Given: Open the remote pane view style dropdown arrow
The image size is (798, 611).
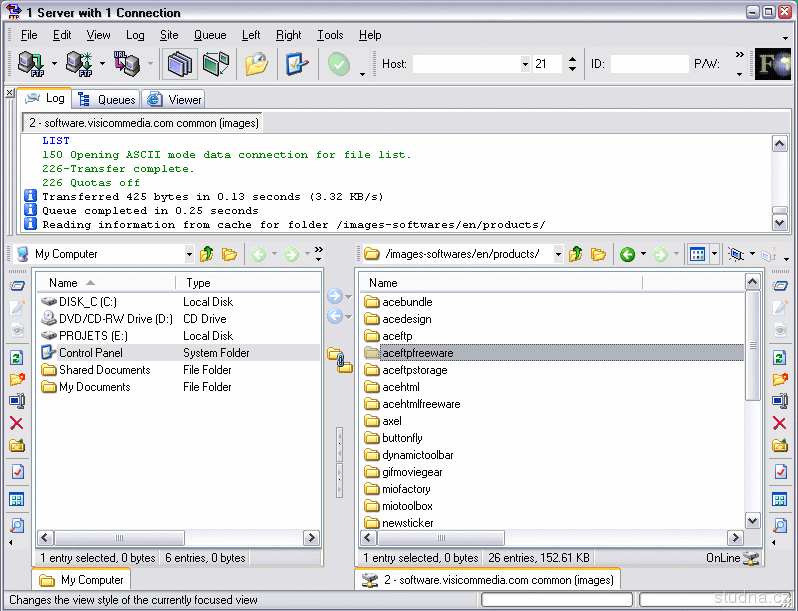Looking at the screenshot, I should (x=715, y=254).
